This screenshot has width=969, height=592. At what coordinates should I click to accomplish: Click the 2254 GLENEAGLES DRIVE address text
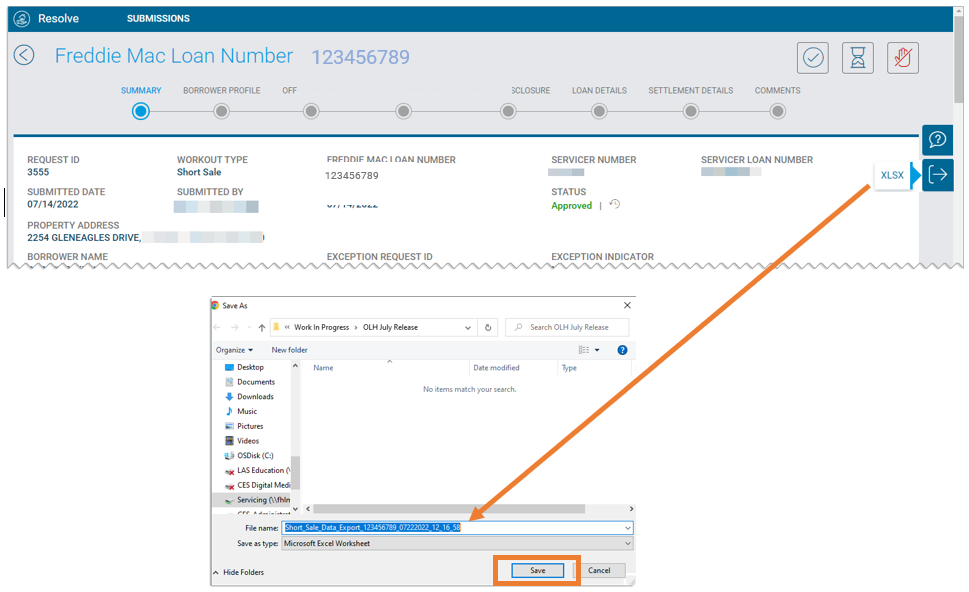coord(84,238)
